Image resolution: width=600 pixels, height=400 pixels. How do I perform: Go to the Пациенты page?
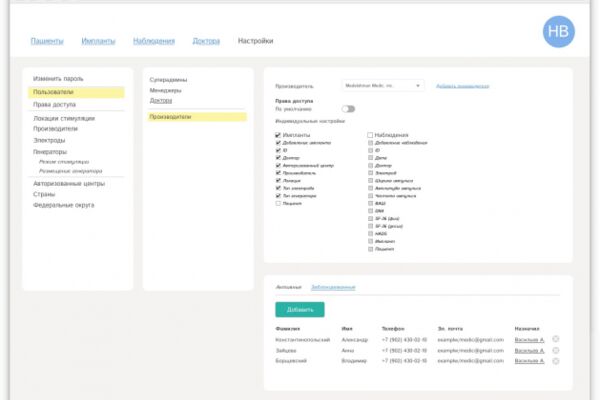click(47, 41)
